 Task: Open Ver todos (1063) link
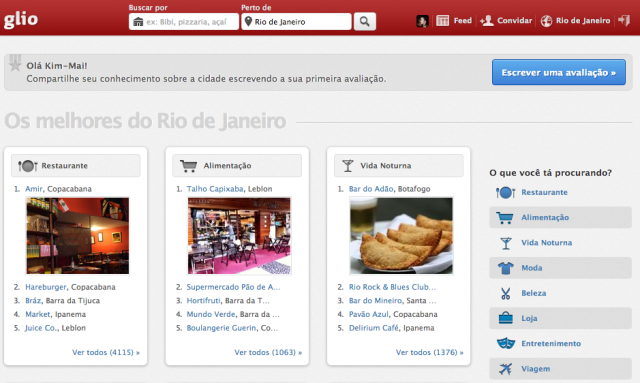[x=268, y=352]
